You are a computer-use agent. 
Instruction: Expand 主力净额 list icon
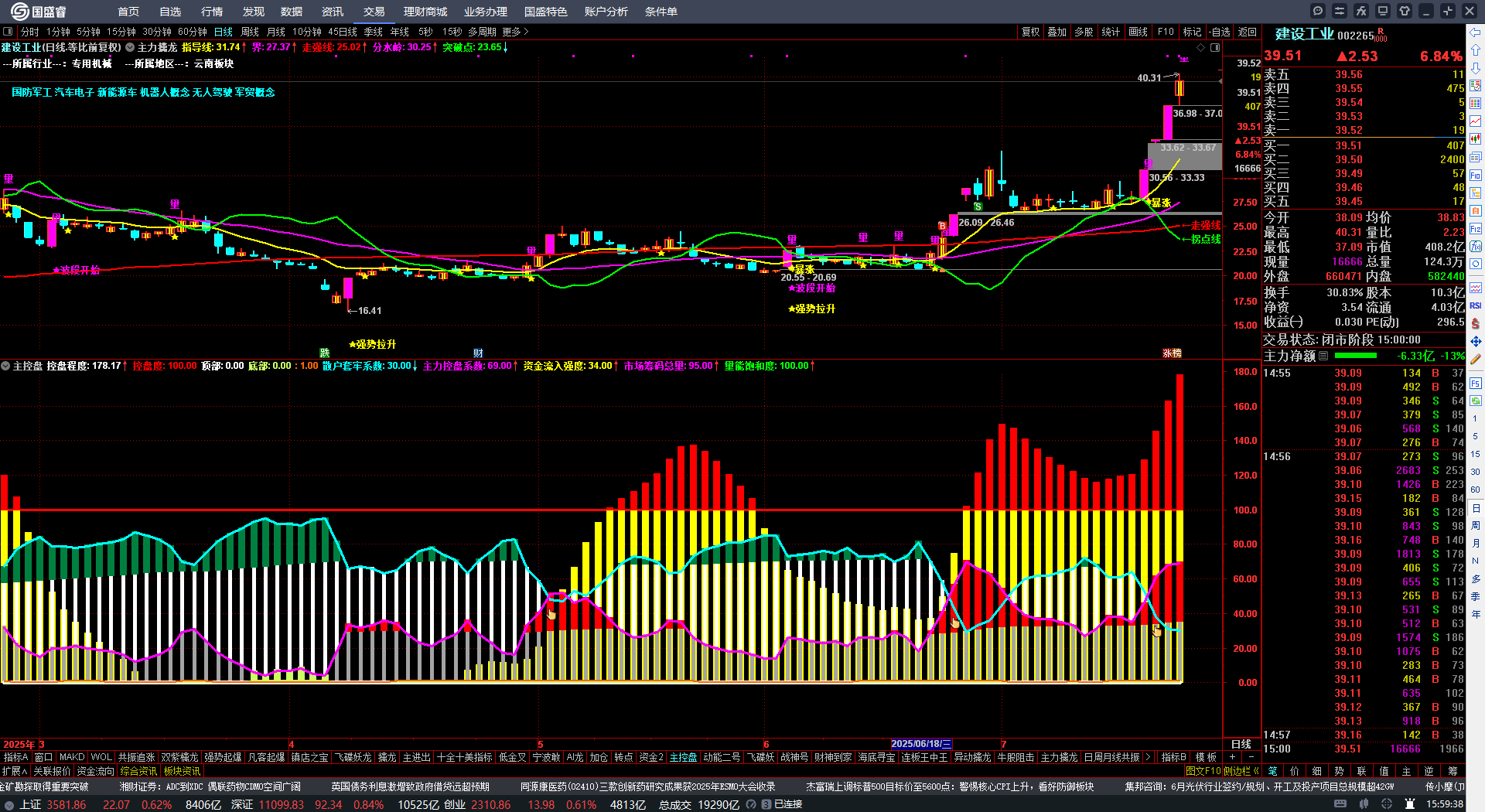tap(1323, 356)
